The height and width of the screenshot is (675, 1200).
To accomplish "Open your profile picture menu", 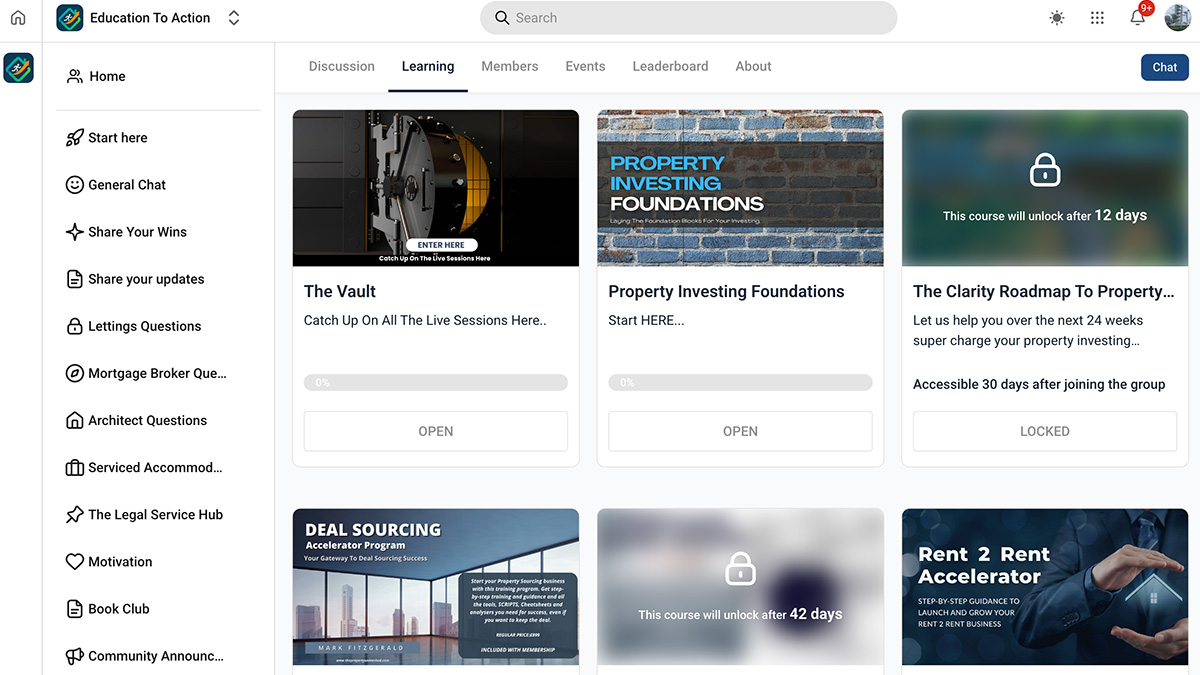I will point(1177,17).
